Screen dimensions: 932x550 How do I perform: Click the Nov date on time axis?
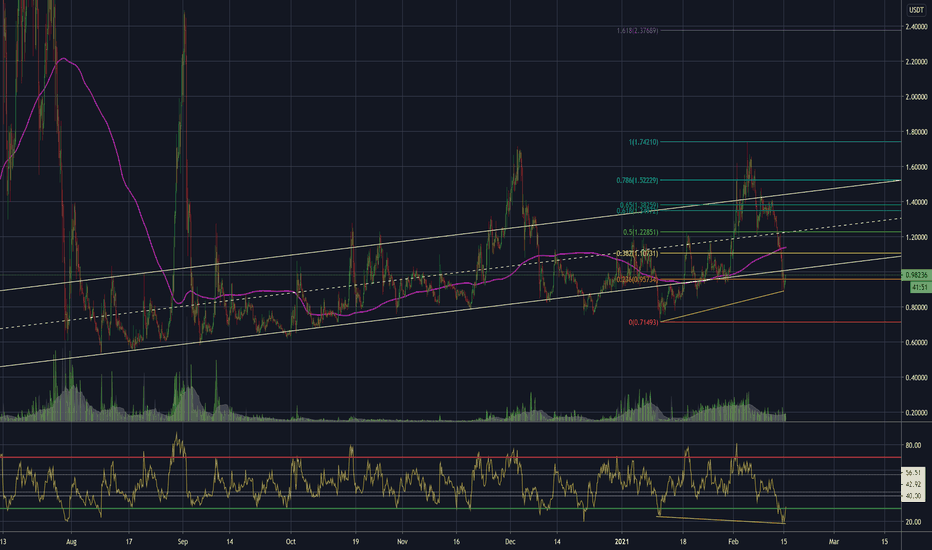pyautogui.click(x=402, y=542)
